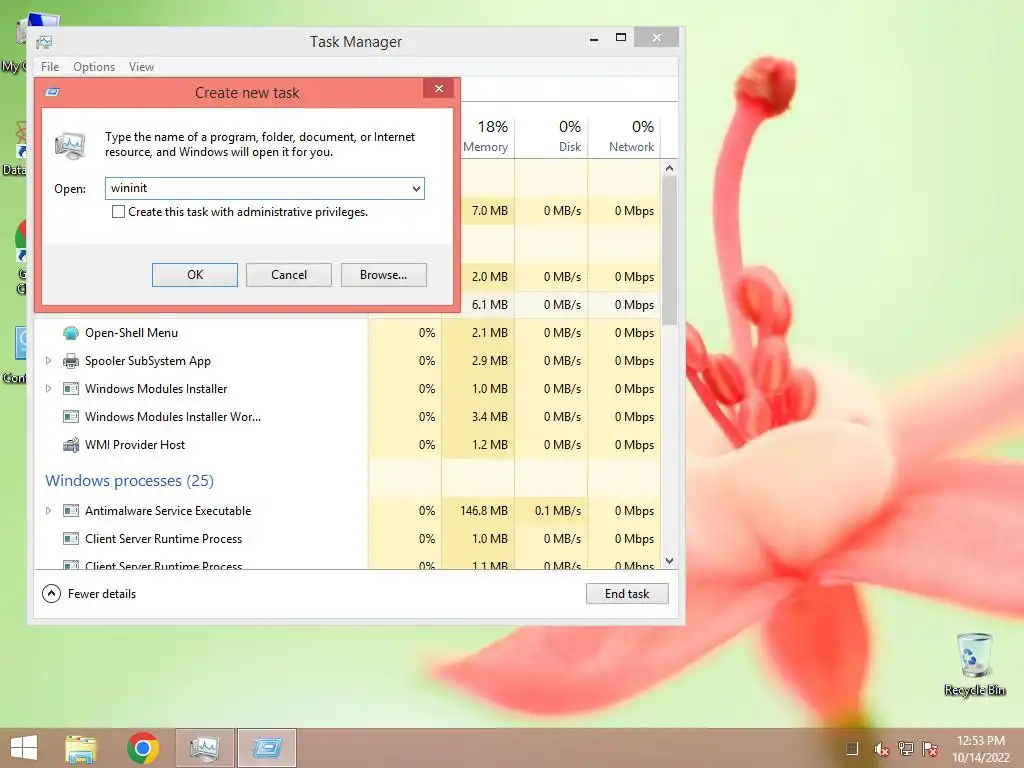This screenshot has height=768, width=1024.
Task: Click the Browse... button
Action: click(x=383, y=275)
